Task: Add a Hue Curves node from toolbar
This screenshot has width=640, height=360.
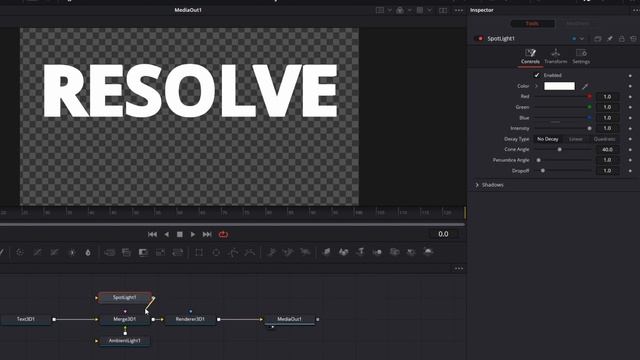Action: [x=54, y=253]
